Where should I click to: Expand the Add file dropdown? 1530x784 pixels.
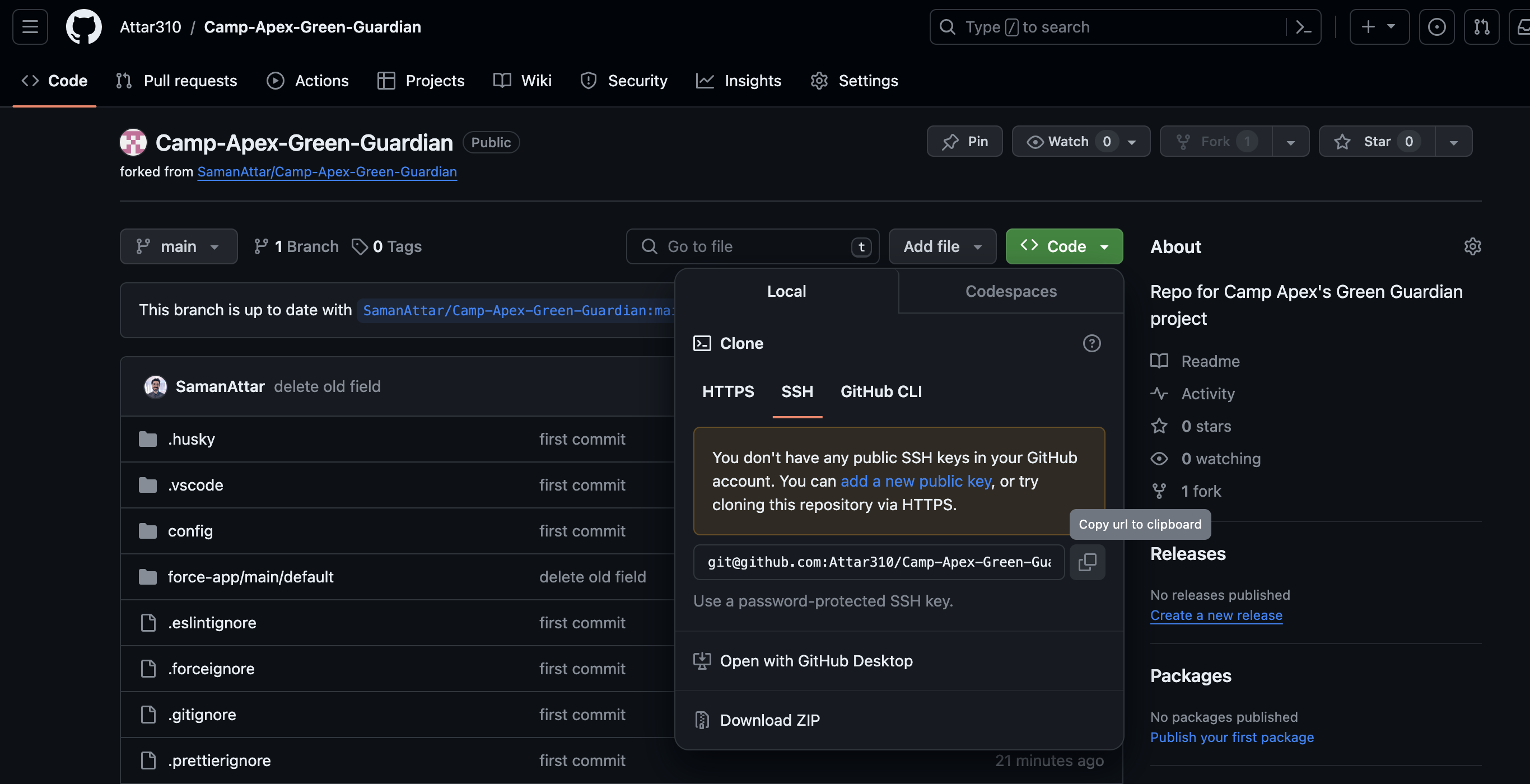point(942,246)
